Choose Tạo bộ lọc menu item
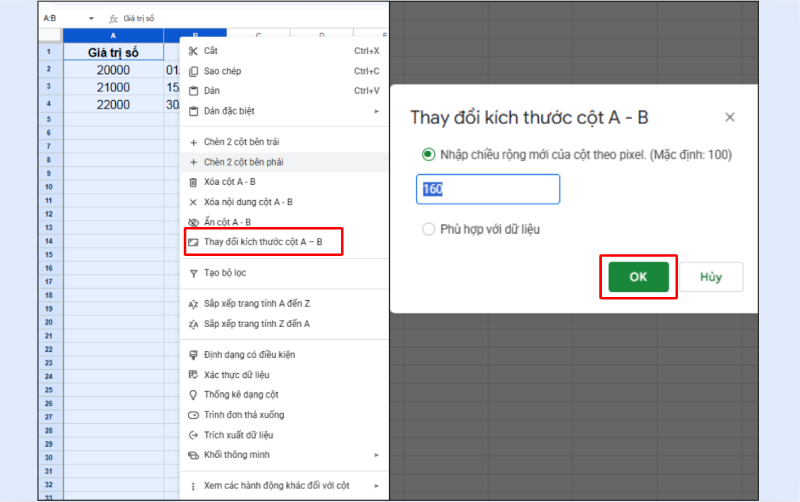 tap(284, 273)
